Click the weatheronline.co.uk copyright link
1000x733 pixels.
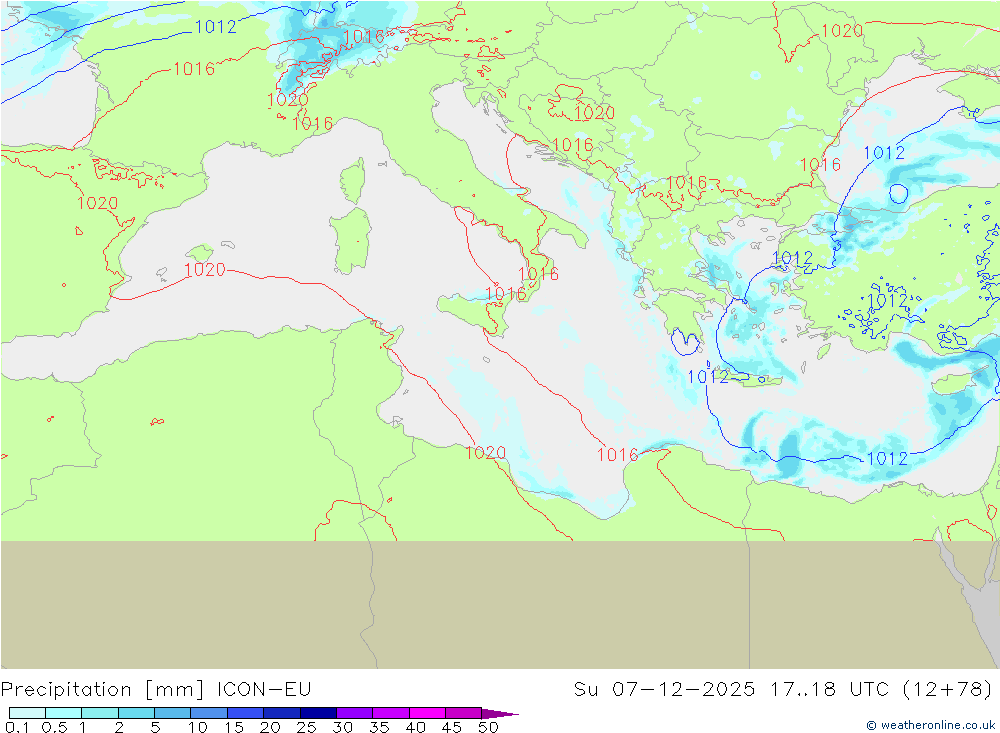pyautogui.click(x=930, y=725)
